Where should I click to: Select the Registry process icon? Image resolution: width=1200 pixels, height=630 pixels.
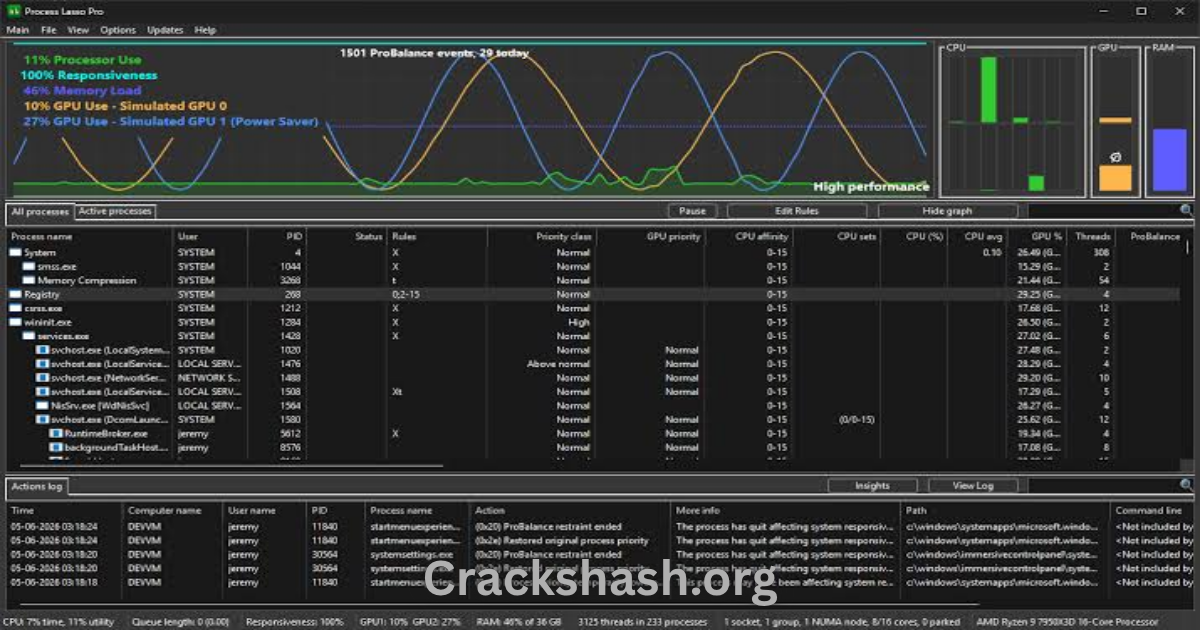tap(15, 294)
